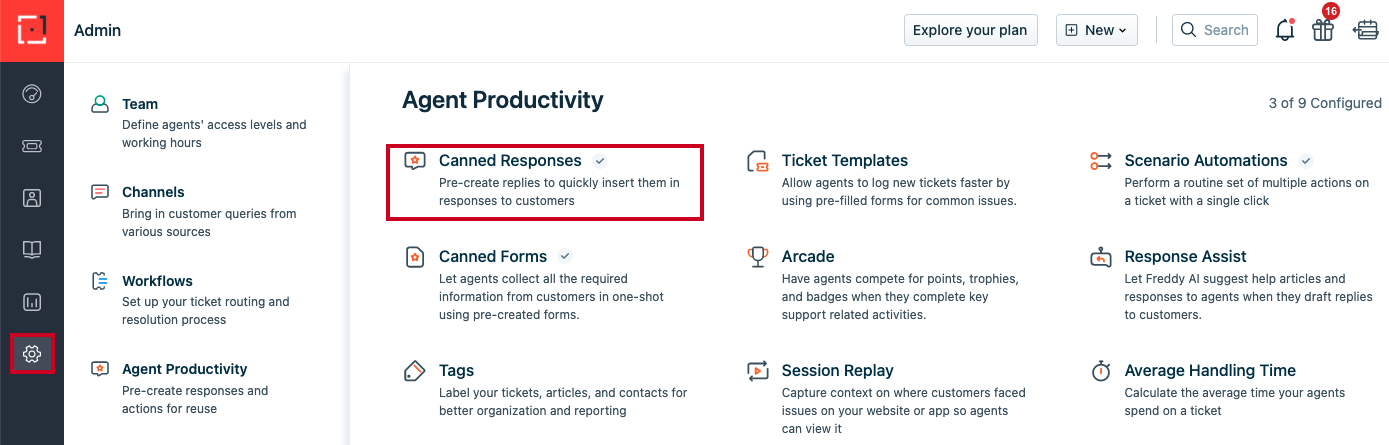Expand the New dropdown button

[x=1096, y=30]
